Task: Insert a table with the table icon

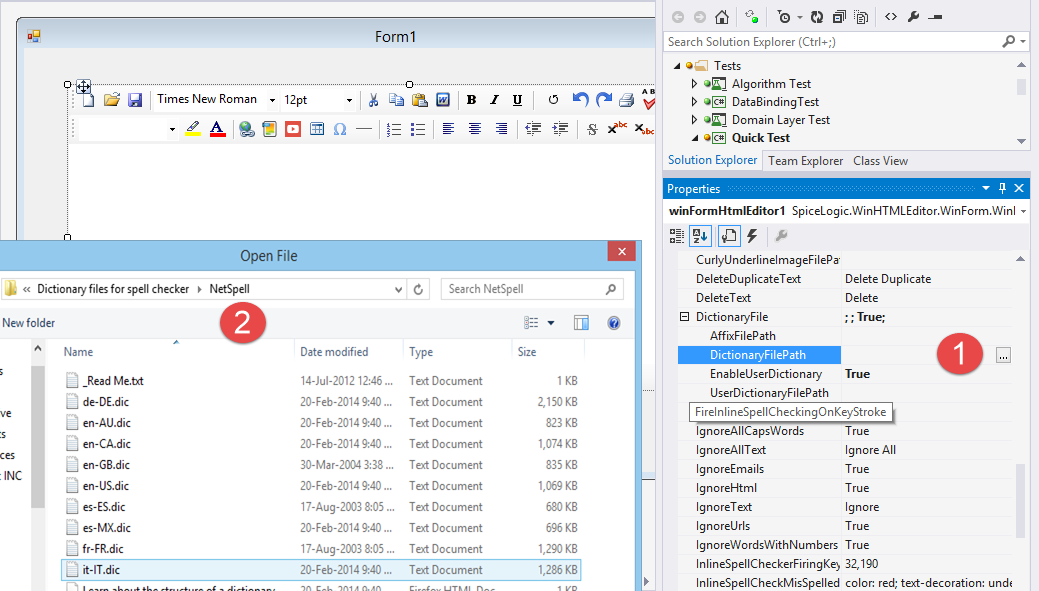Action: point(317,129)
